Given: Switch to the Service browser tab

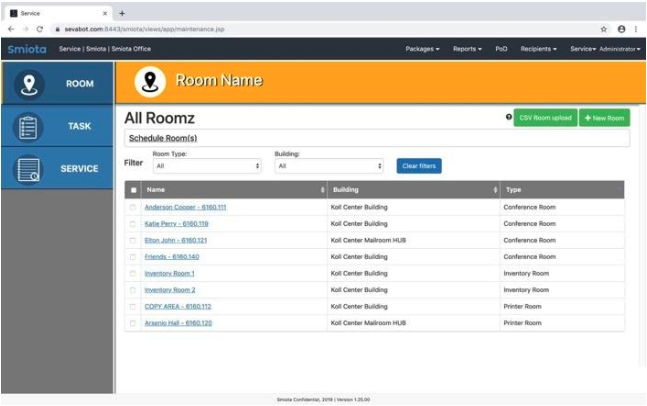Looking at the screenshot, I should pyautogui.click(x=58, y=13).
